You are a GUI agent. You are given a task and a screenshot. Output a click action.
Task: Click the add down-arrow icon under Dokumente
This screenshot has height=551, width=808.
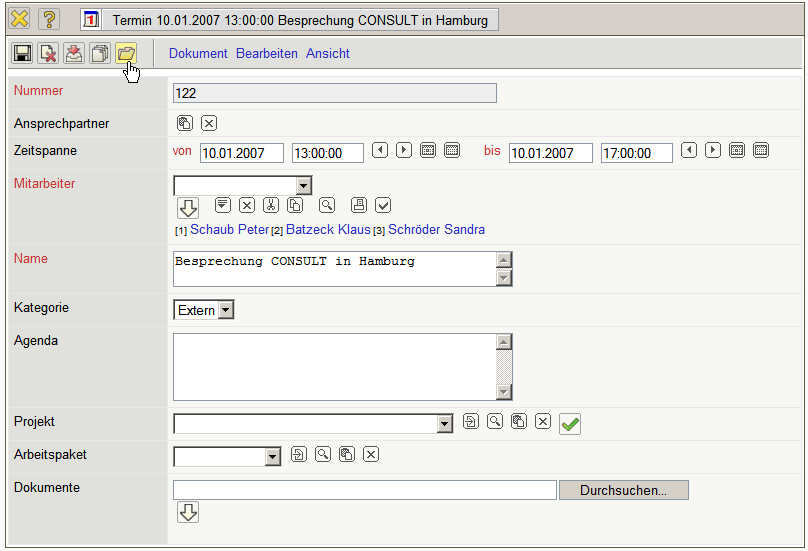click(188, 512)
